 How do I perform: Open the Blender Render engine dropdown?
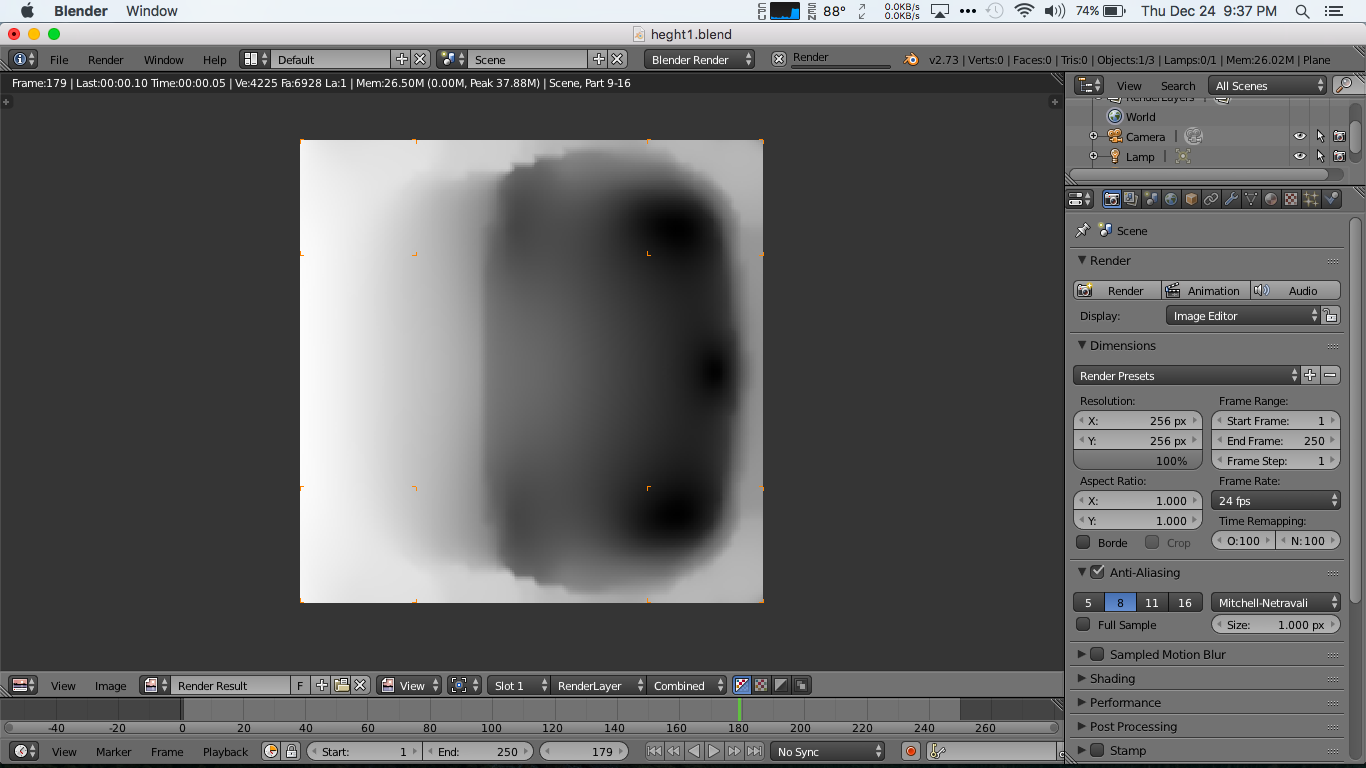pos(699,60)
